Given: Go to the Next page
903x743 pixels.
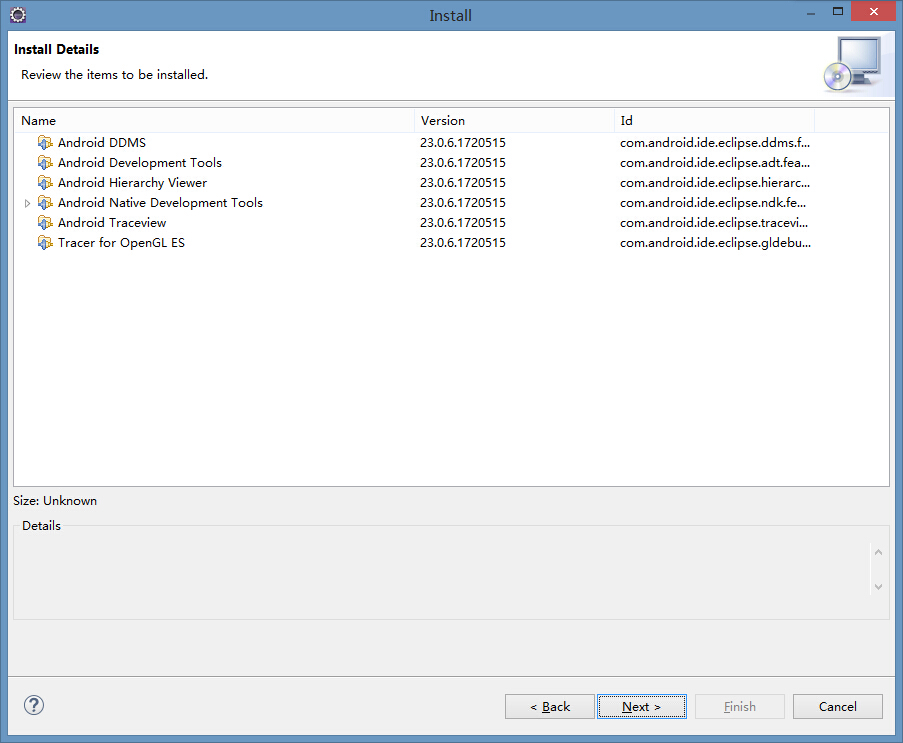Looking at the screenshot, I should pos(642,707).
